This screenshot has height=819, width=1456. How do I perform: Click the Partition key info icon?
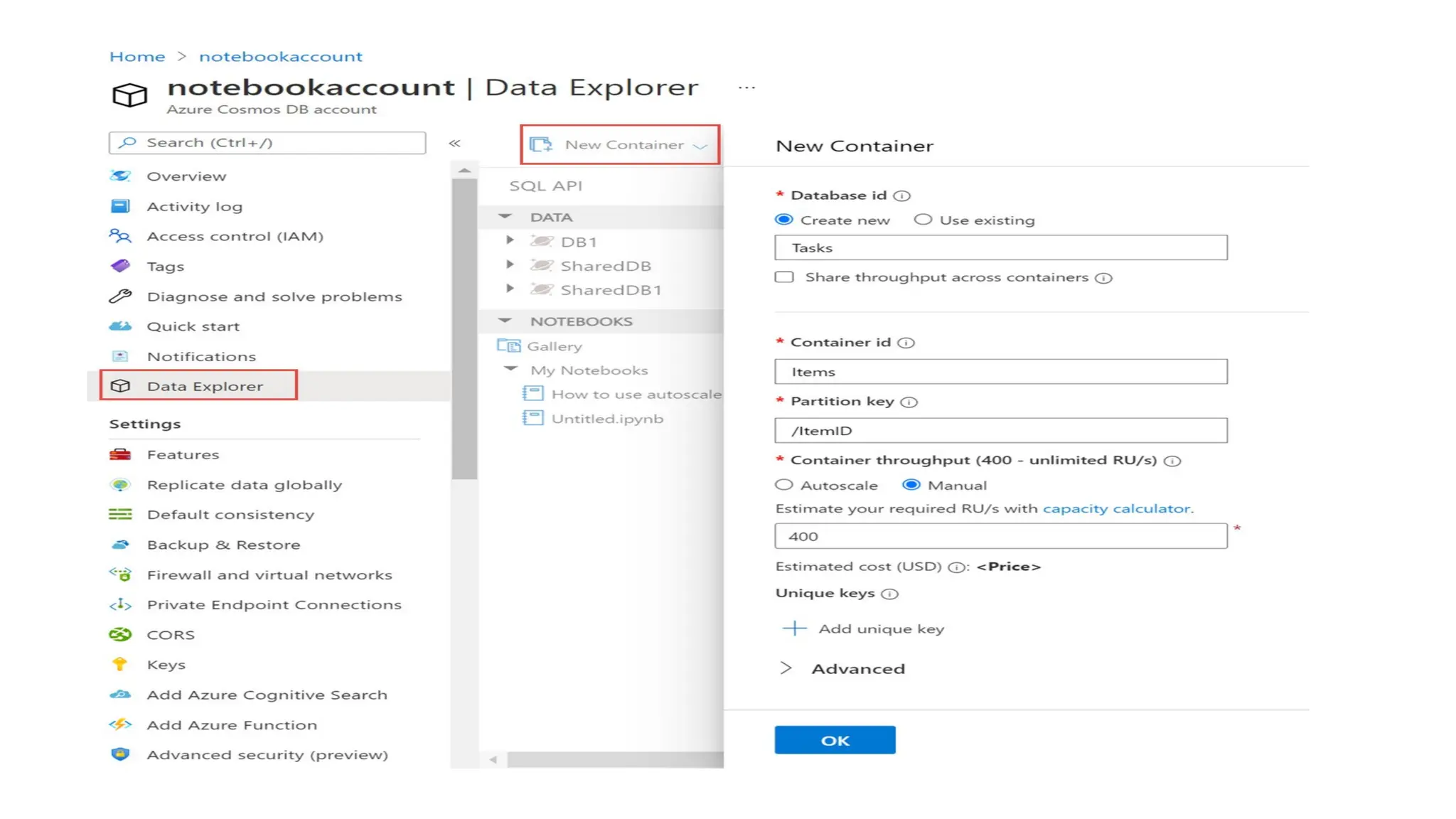(x=909, y=402)
